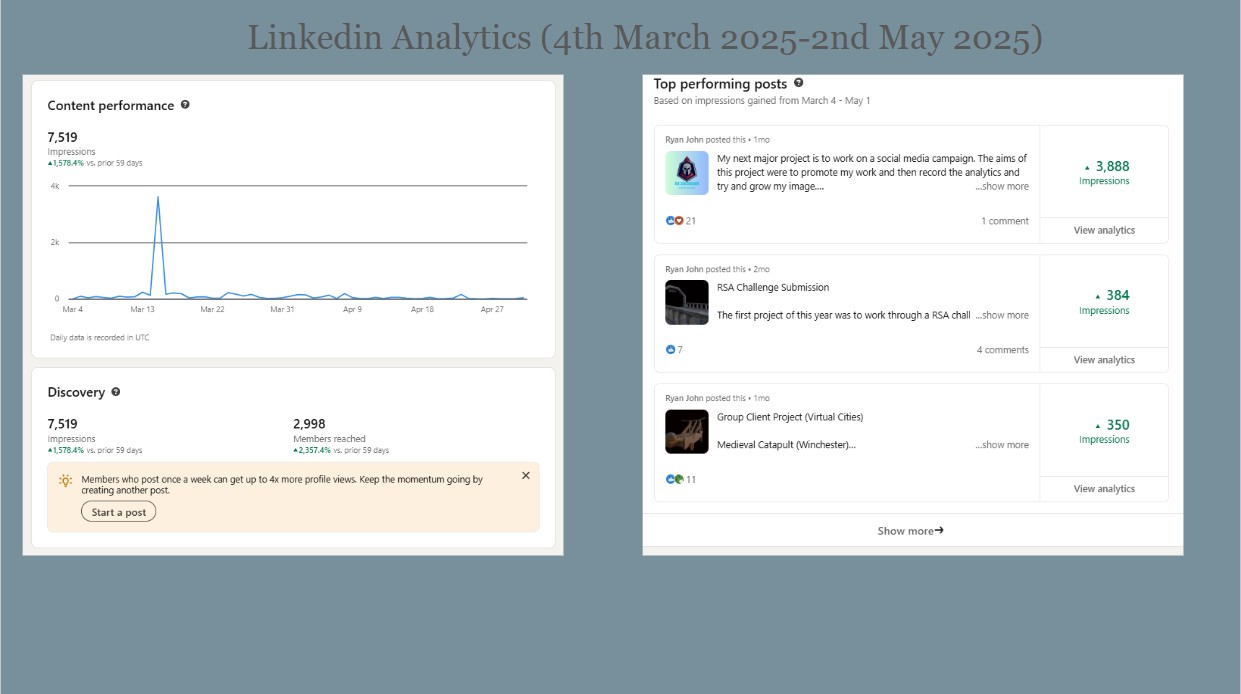Click reaction icons on the 21 reactions post
Screen dimensions: 1241x694
(x=674, y=221)
